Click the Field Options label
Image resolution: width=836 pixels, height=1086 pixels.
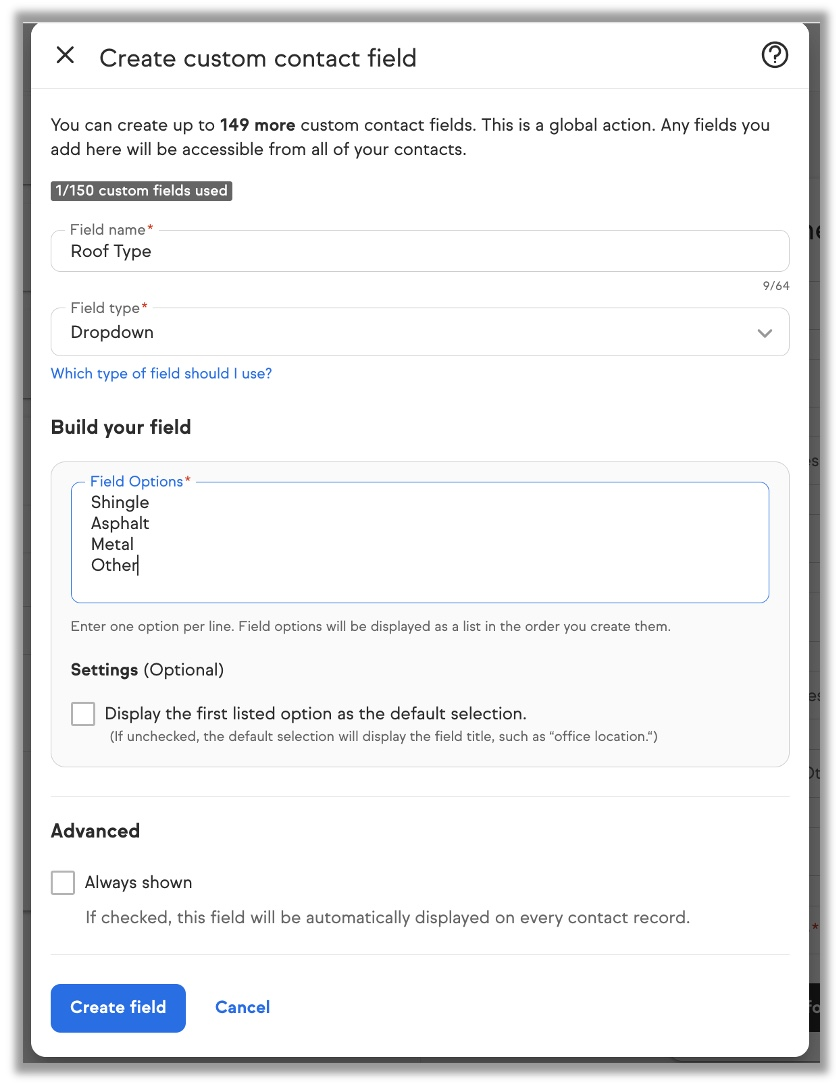coord(137,482)
